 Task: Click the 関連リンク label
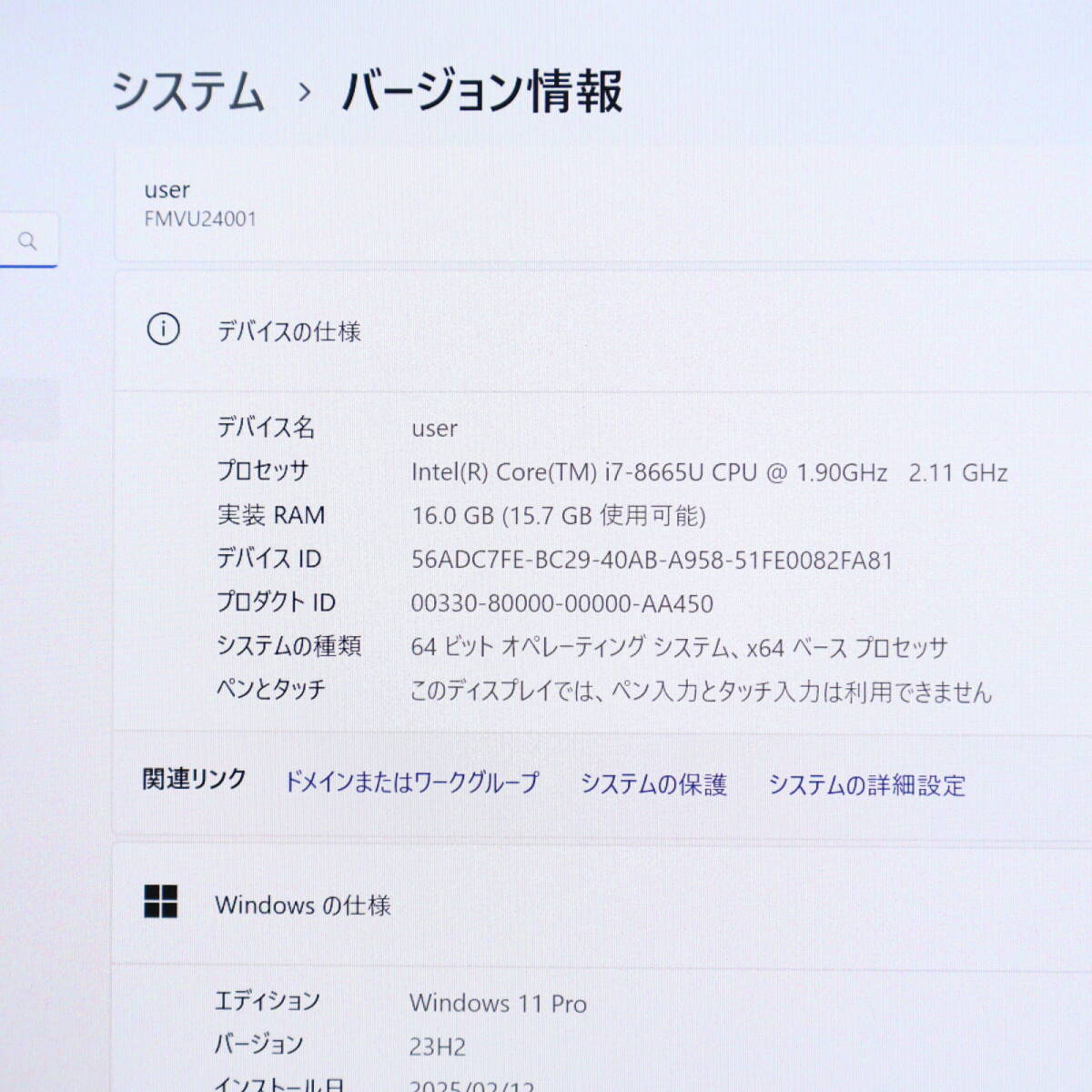pyautogui.click(x=195, y=779)
